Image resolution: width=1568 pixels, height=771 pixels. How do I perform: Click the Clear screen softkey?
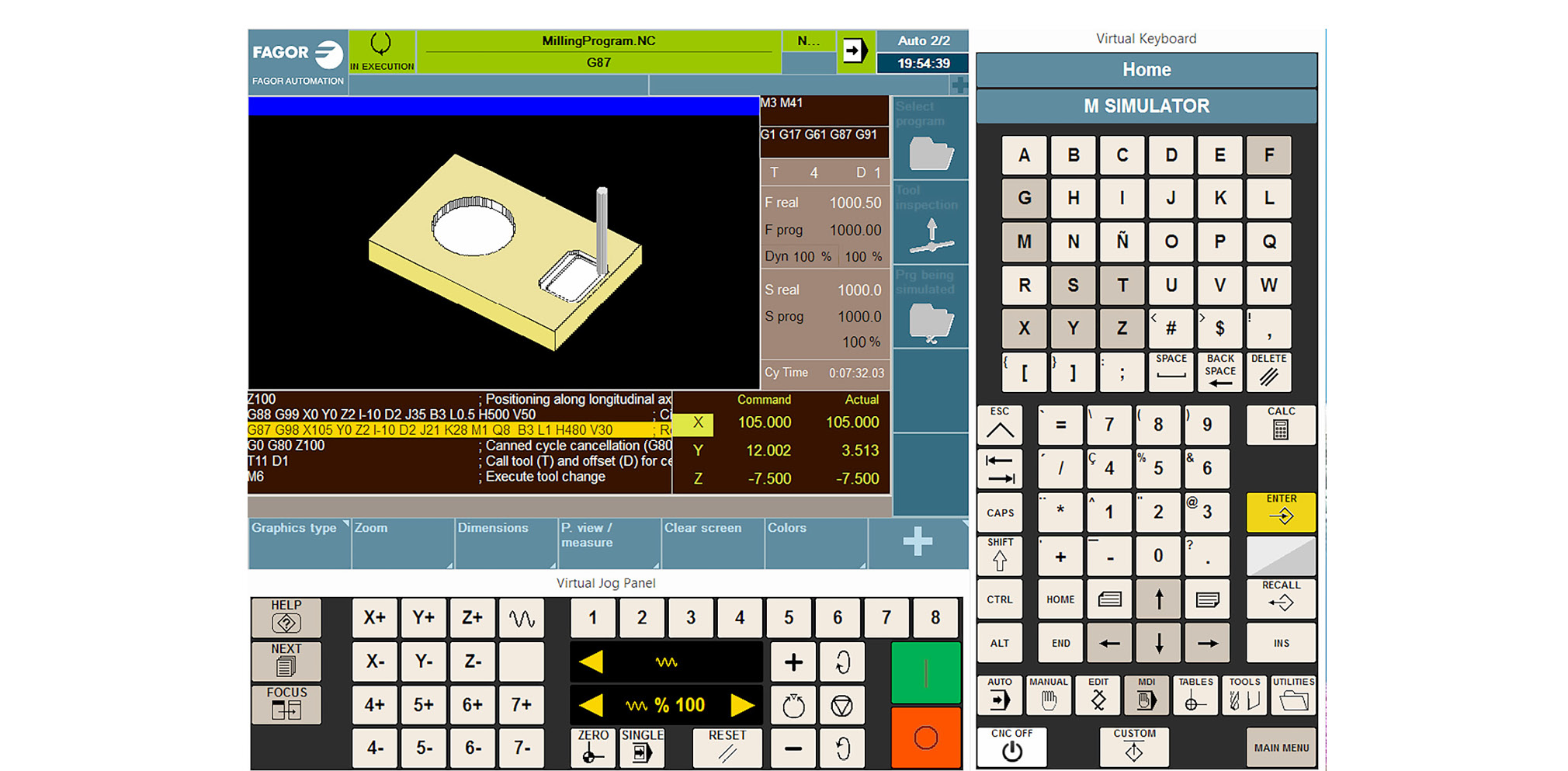[712, 542]
